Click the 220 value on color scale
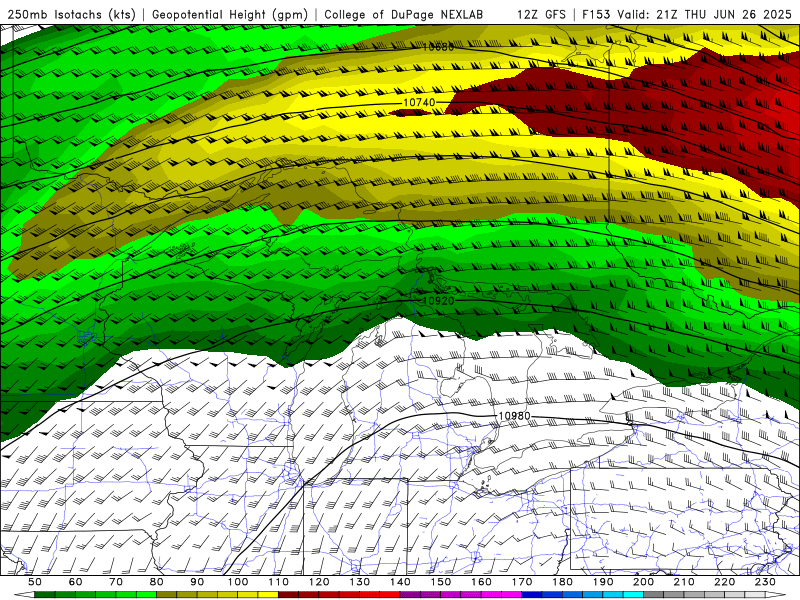The height and width of the screenshot is (600, 800). tap(724, 582)
